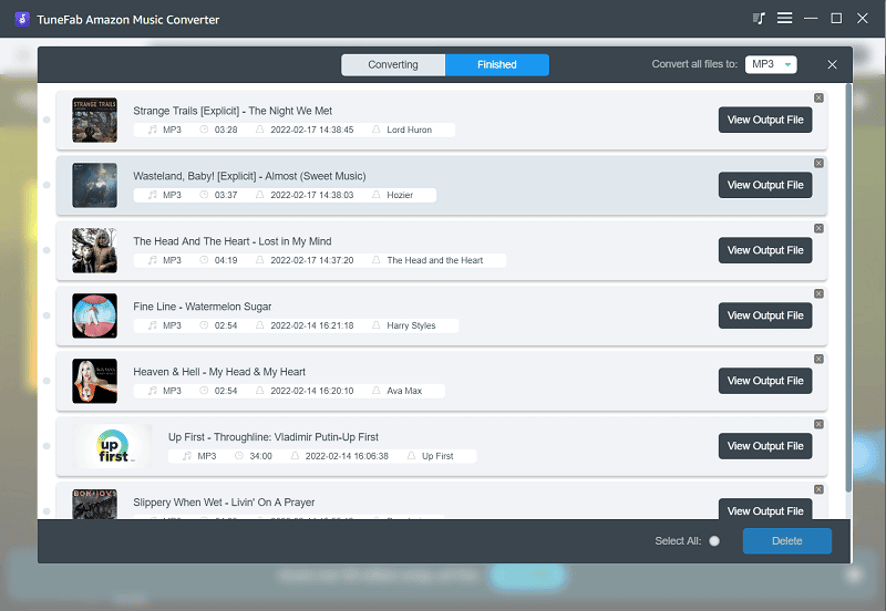The height and width of the screenshot is (612, 887).
Task: Switch to the Converting tab
Action: click(393, 63)
